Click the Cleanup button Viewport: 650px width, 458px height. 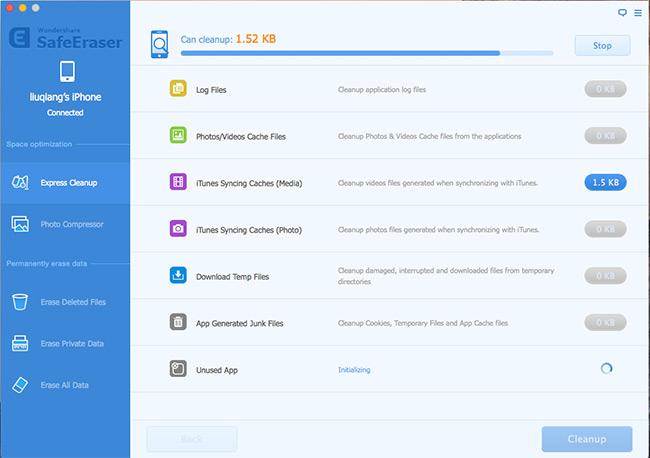[x=587, y=439]
